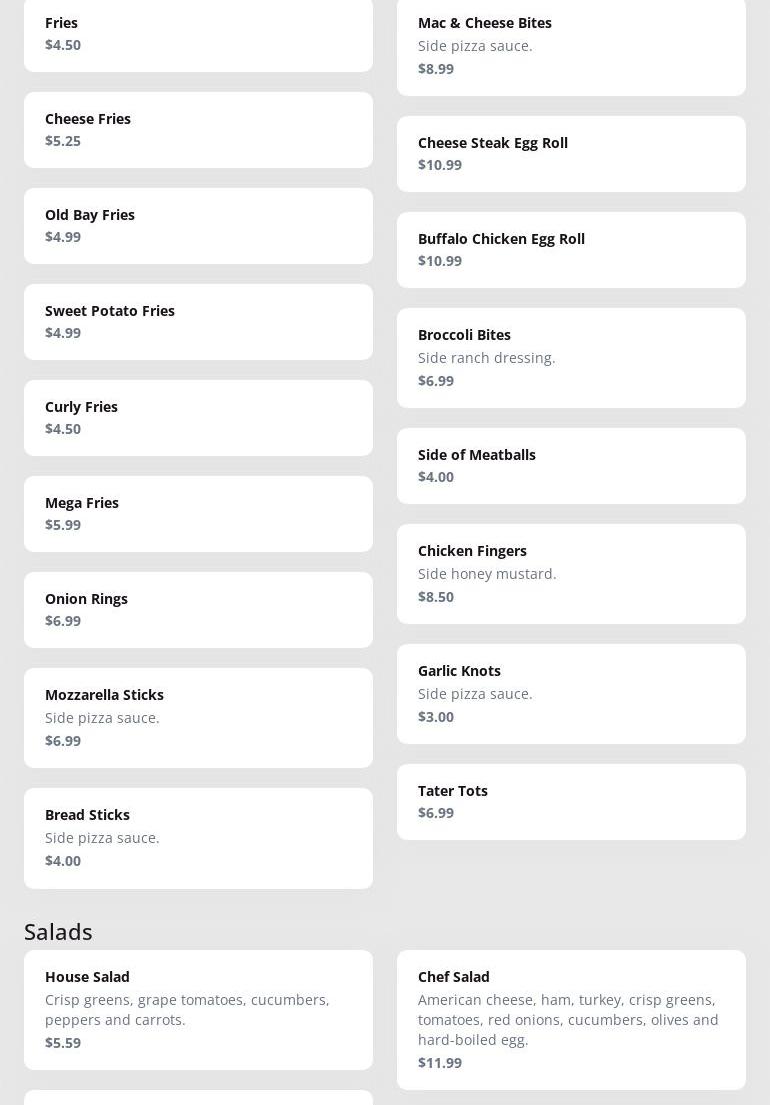This screenshot has width=770, height=1105.
Task: Choose Buffalo Chicken Egg Roll
Action: click(x=571, y=249)
